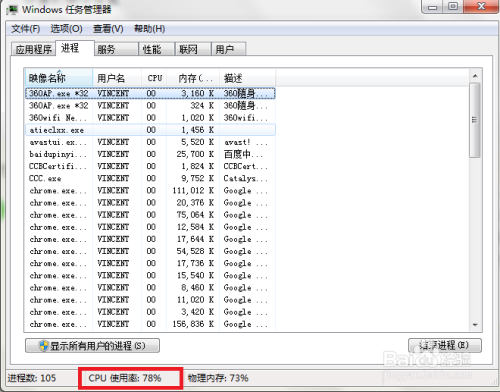Switch to the 服务 tab

coord(116,49)
